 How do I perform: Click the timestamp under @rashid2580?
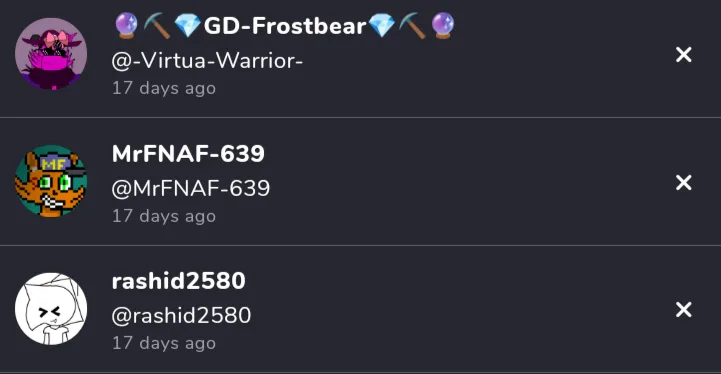[x=164, y=343]
